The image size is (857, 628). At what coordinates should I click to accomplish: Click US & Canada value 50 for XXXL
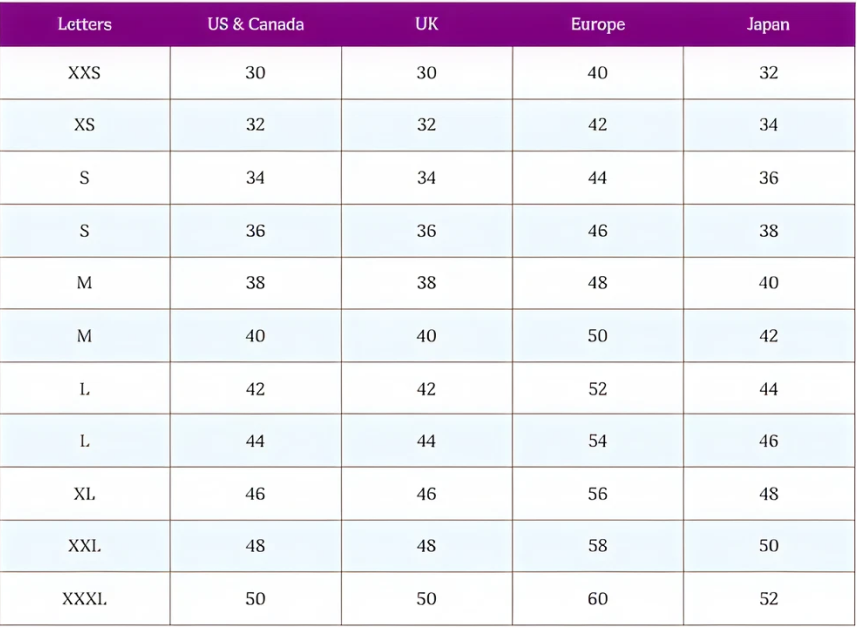(255, 600)
